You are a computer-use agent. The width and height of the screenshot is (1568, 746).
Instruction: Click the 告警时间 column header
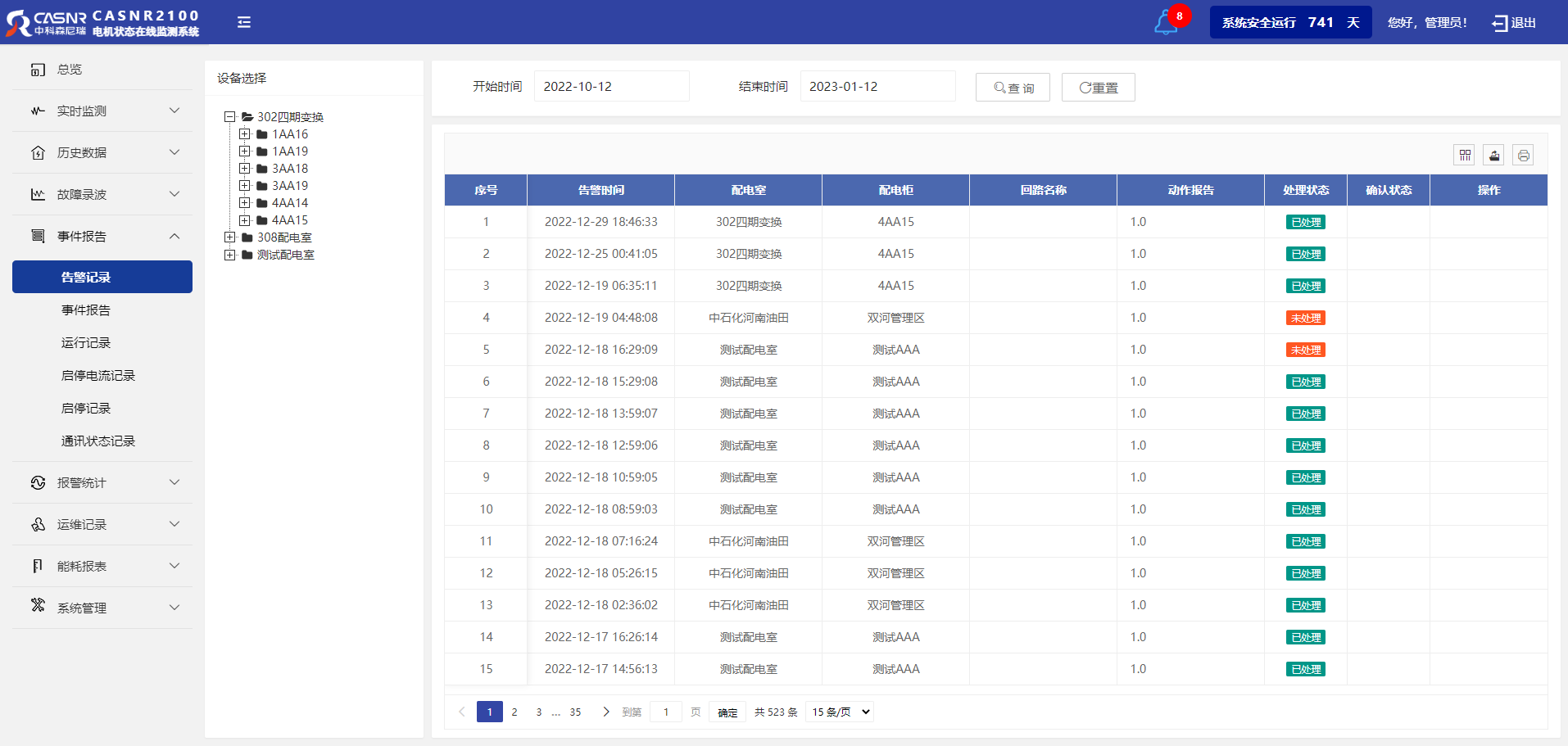(601, 190)
